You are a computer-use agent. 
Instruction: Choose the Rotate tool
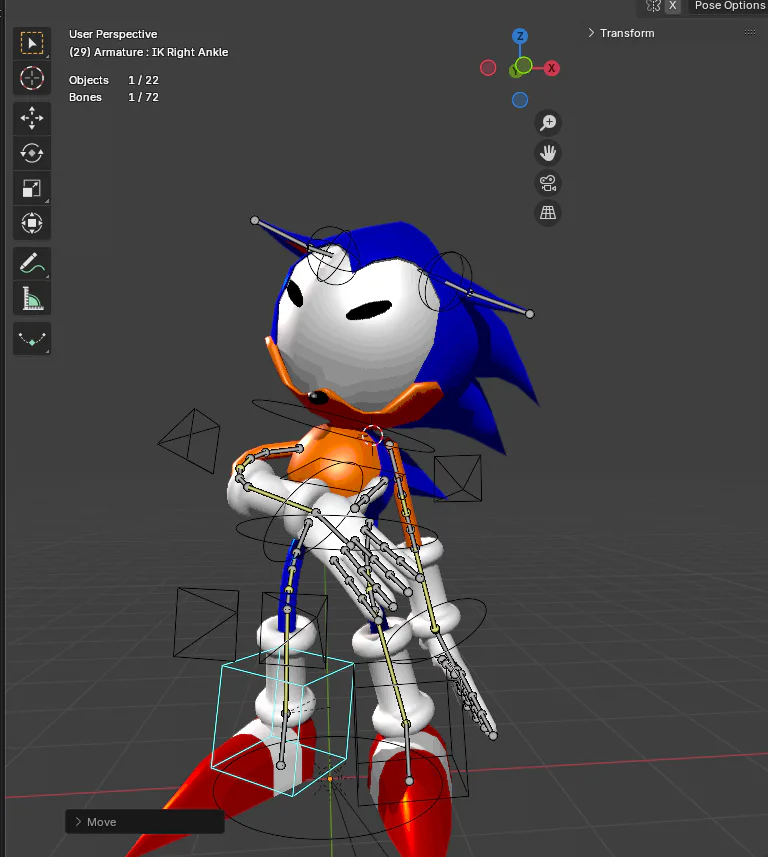[x=32, y=153]
